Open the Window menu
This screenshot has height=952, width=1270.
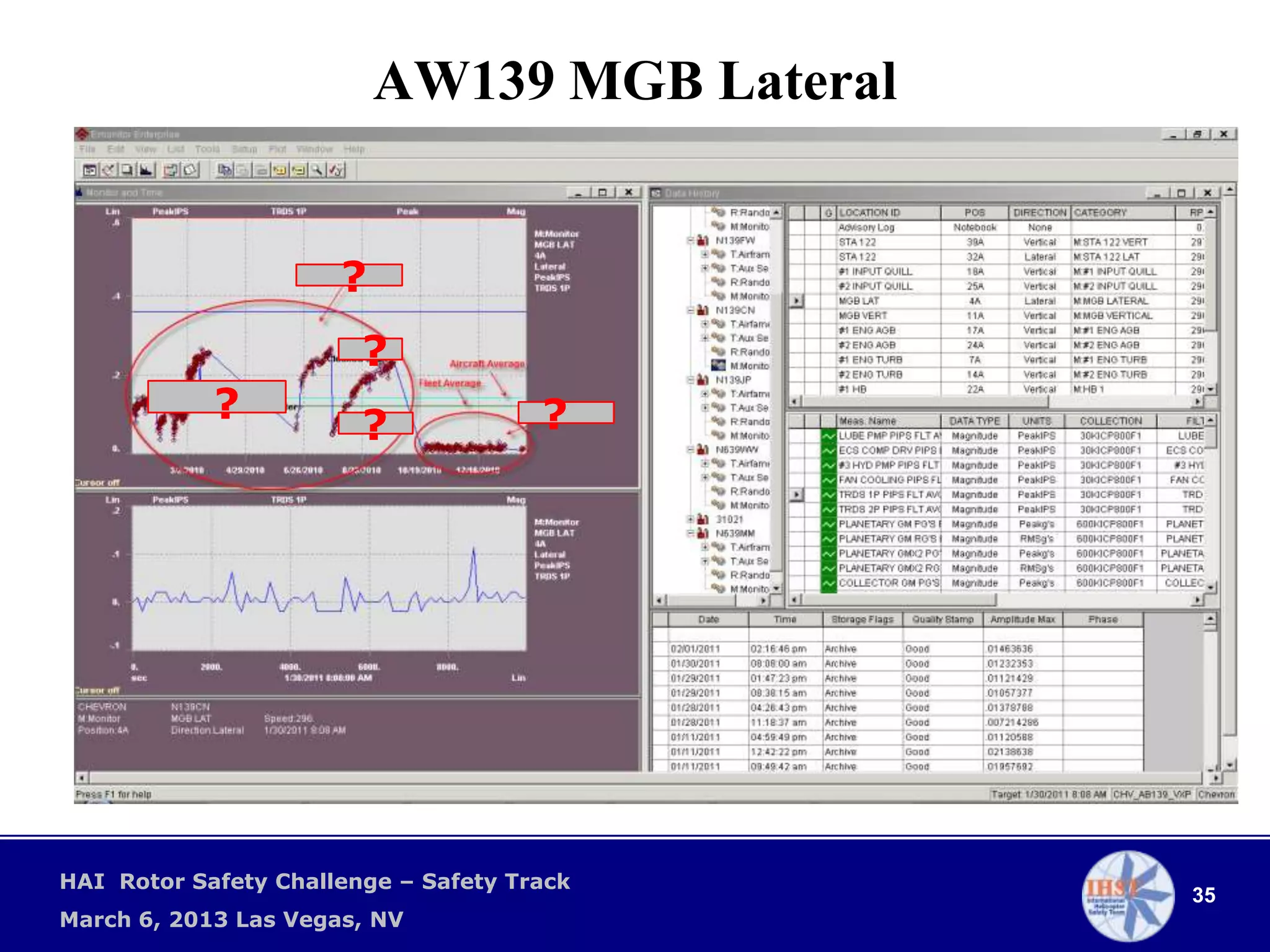pyautogui.click(x=314, y=149)
